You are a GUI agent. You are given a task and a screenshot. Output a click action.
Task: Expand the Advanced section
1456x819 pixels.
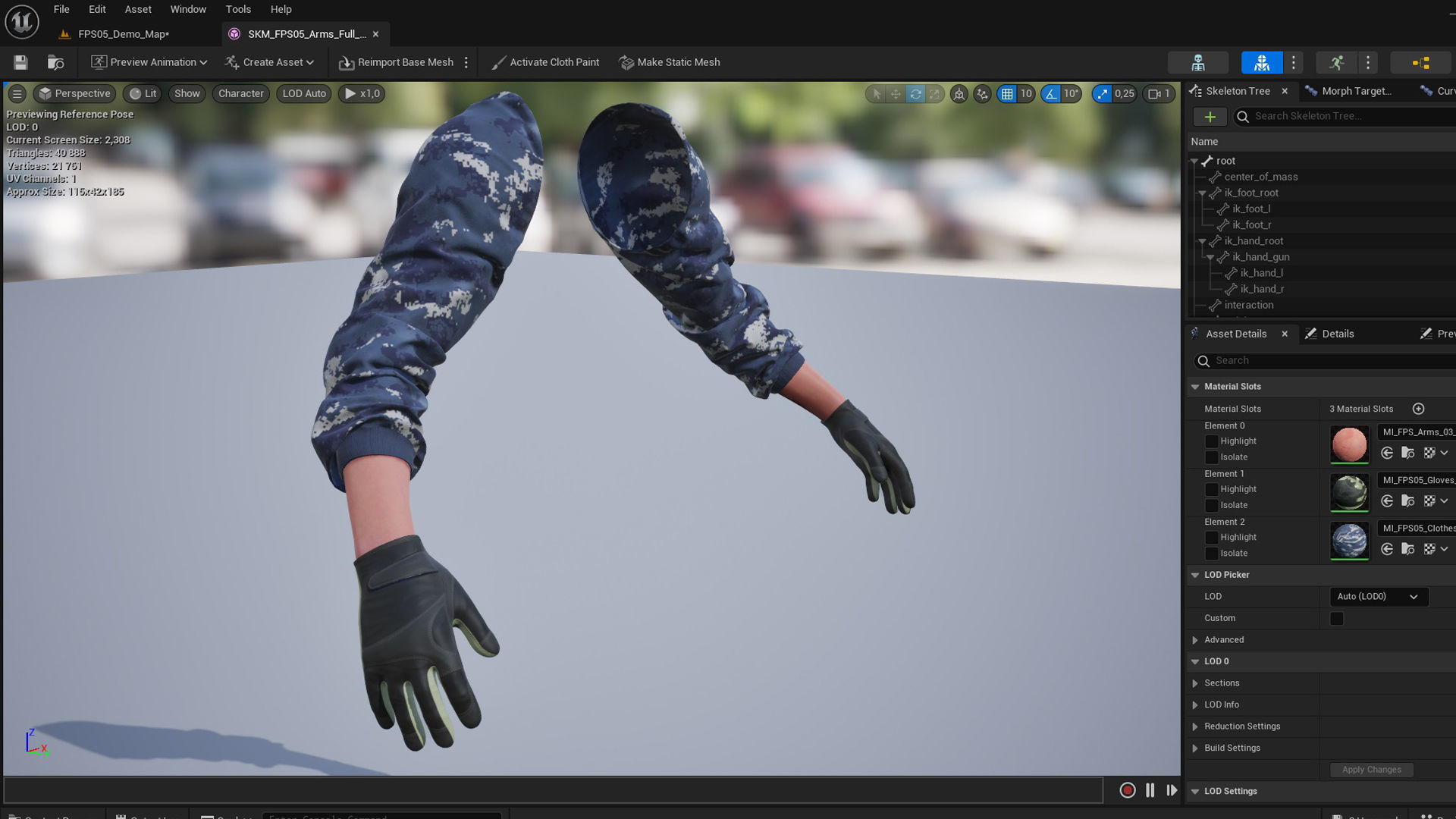point(1195,640)
